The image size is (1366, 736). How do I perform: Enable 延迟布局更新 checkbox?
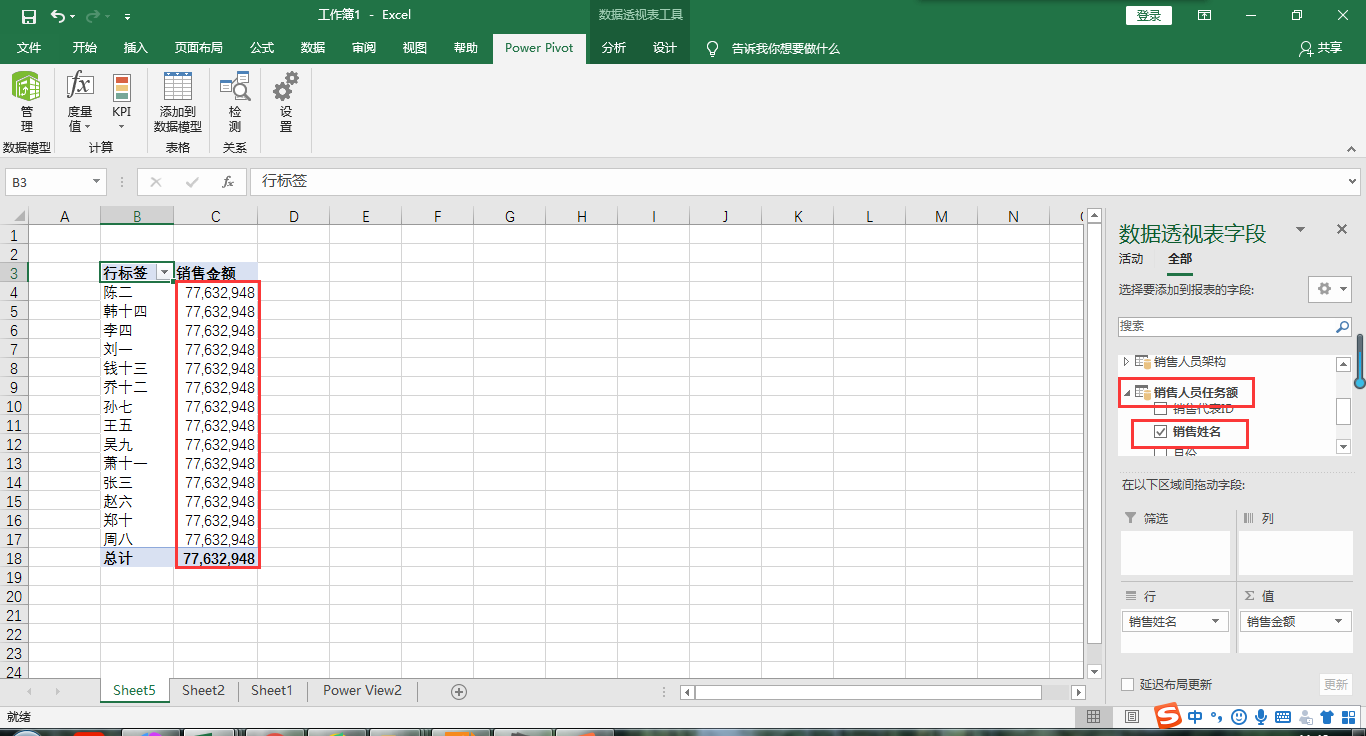click(1128, 684)
